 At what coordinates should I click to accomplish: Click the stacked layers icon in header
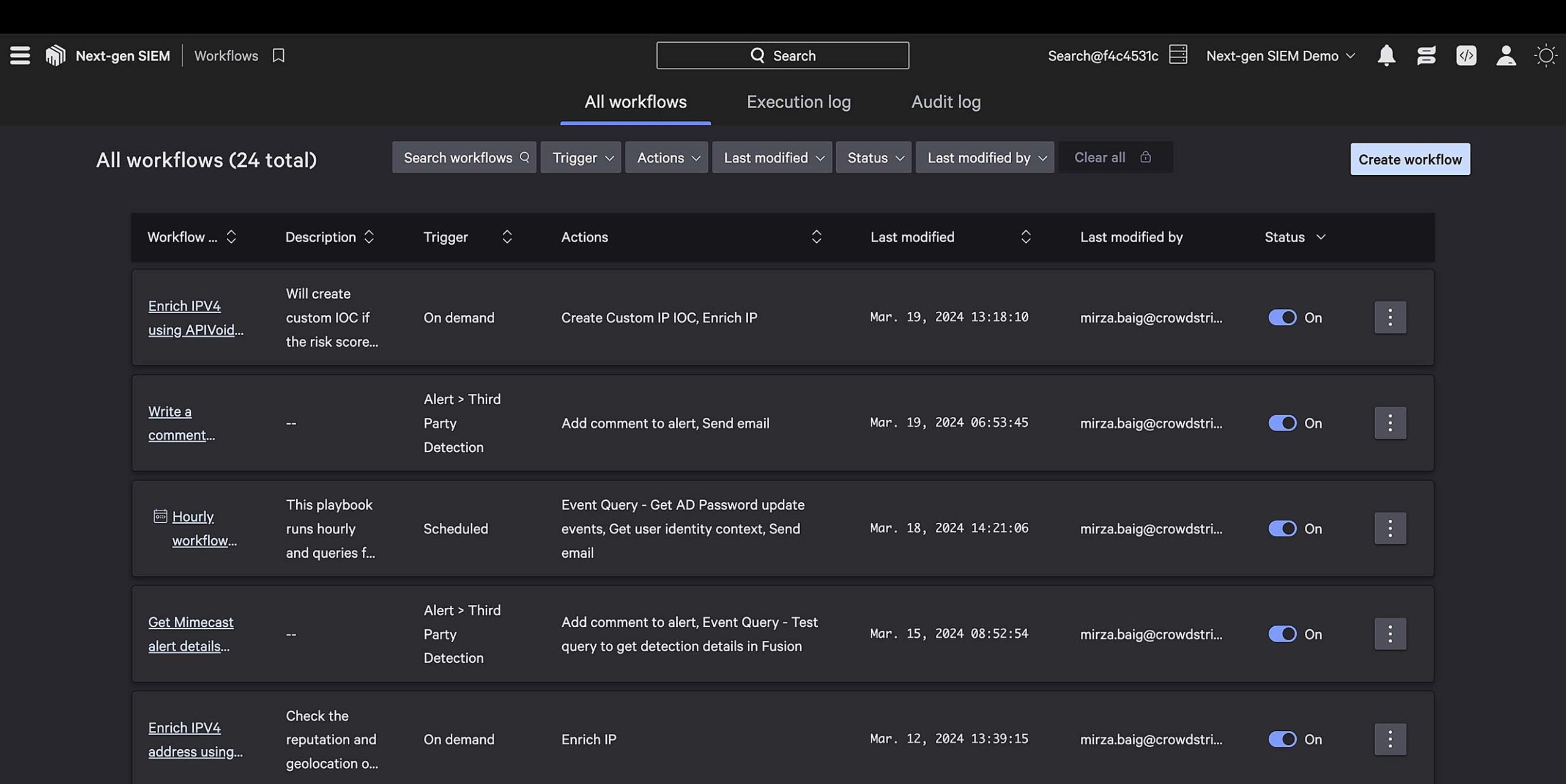[x=1426, y=56]
